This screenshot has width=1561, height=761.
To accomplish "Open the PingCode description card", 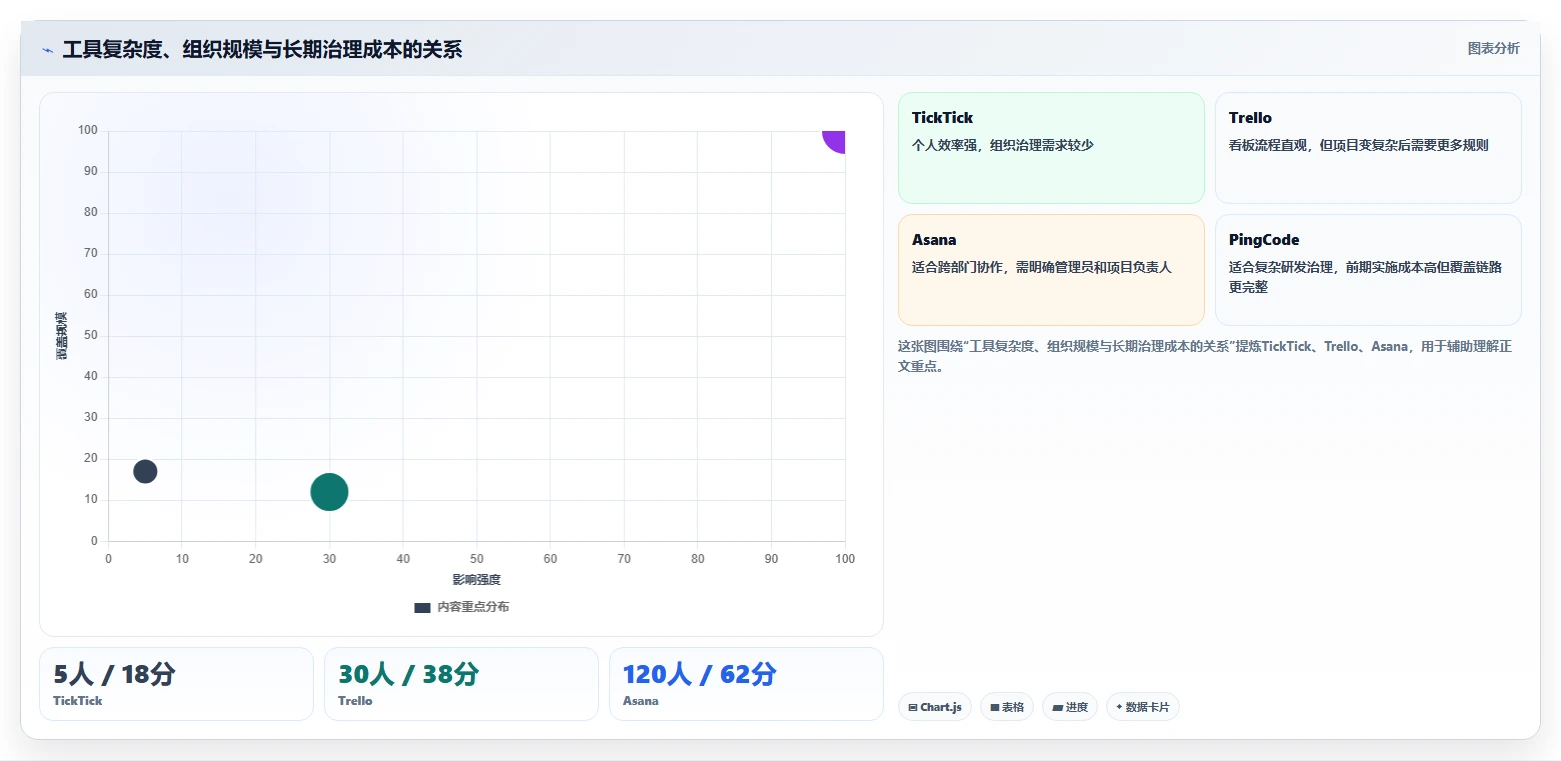I will point(1368,270).
